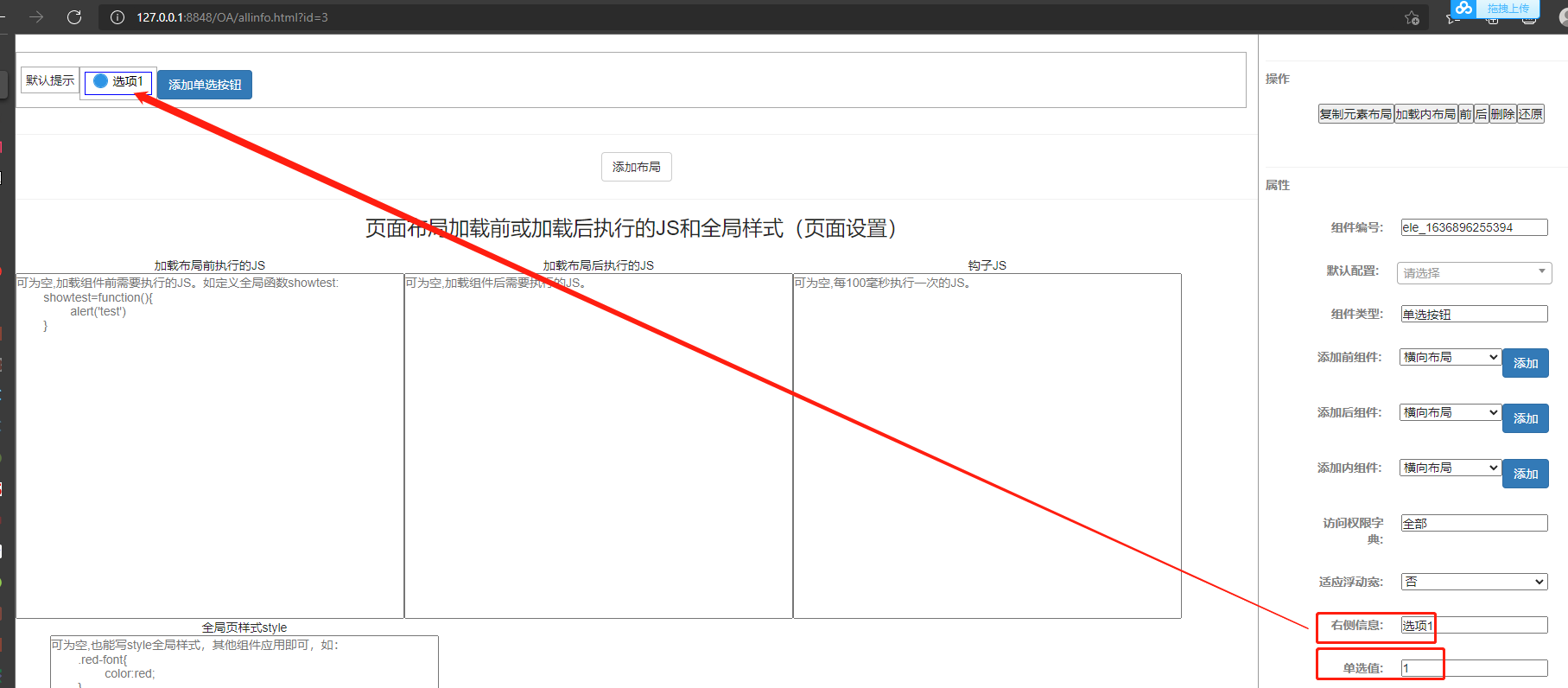Click the 删除 button
Viewport: 1568px width, 688px height.
point(1502,114)
